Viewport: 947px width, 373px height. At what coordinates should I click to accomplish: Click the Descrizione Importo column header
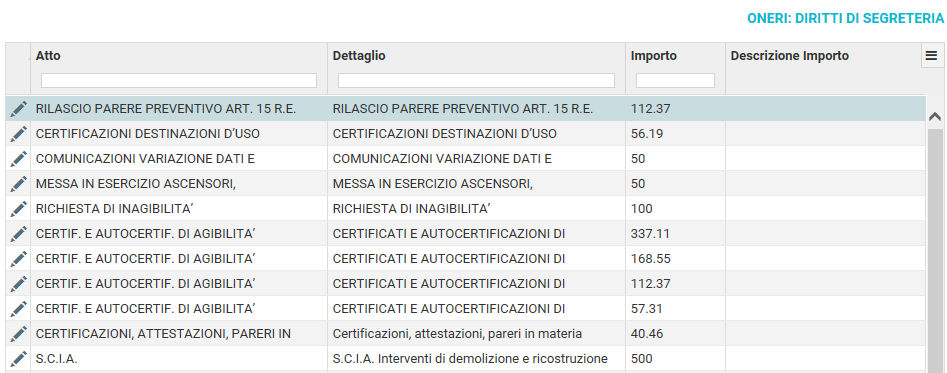789,56
